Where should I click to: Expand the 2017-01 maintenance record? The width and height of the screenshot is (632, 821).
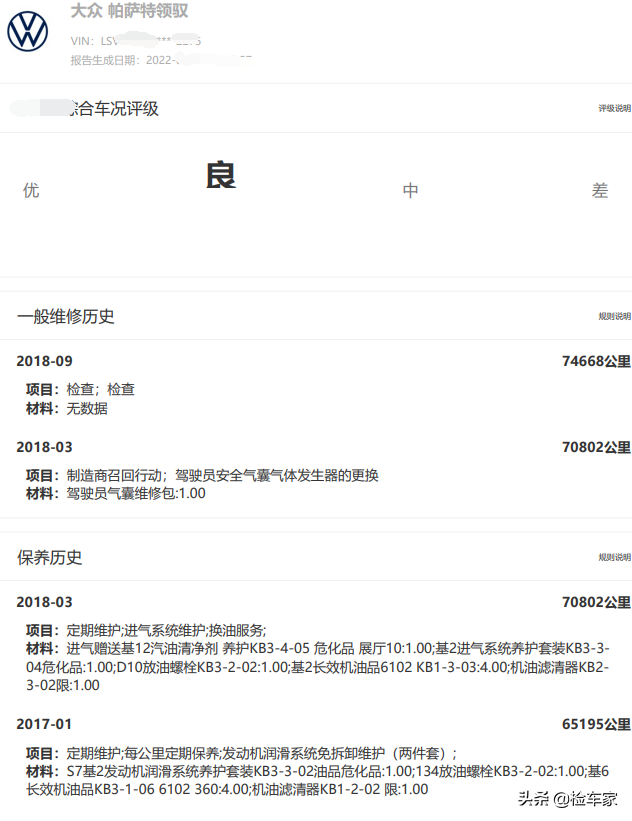pyautogui.click(x=45, y=723)
